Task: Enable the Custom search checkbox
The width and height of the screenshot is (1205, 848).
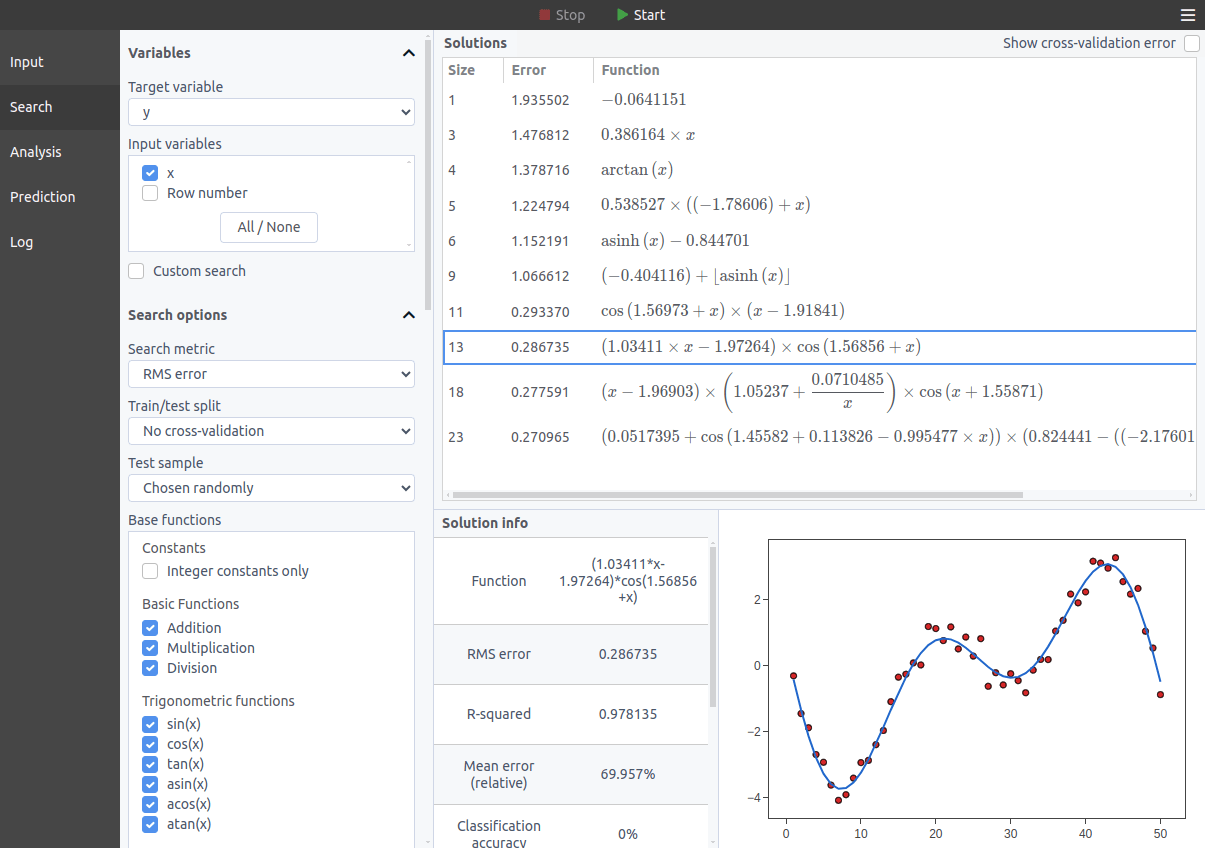Action: click(136, 271)
